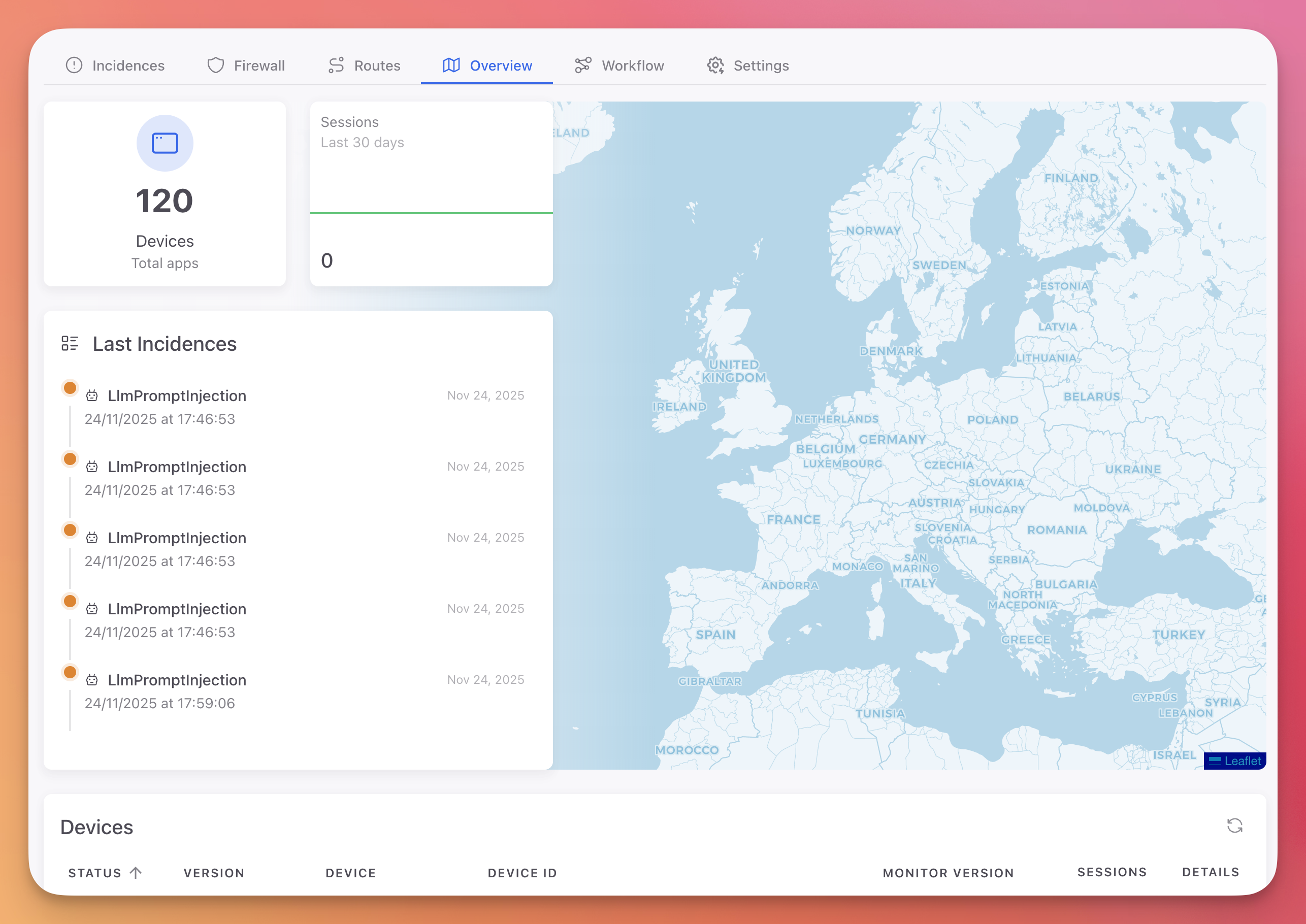
Task: Click the Firewall shield icon
Action: tap(216, 65)
